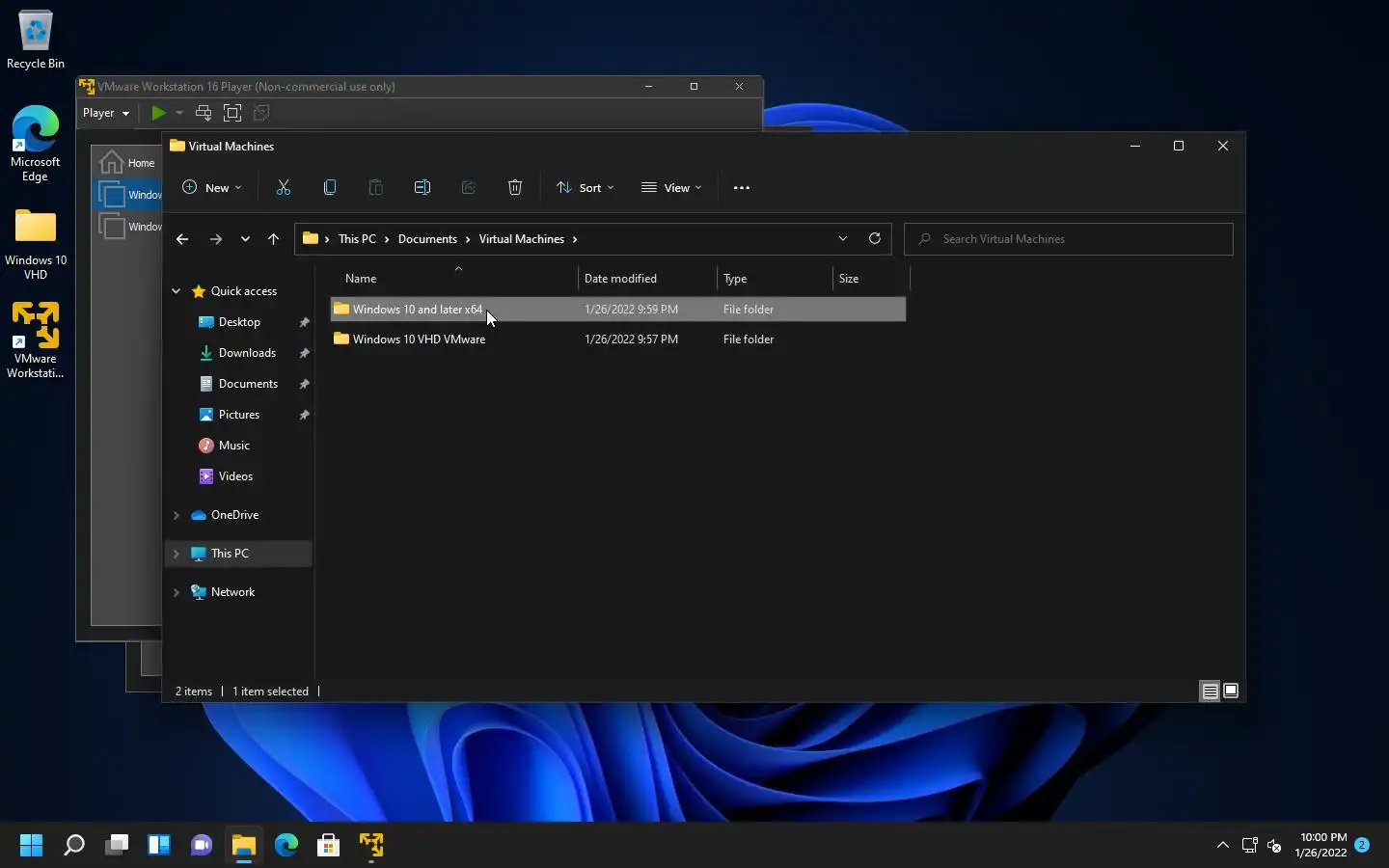The width and height of the screenshot is (1389, 868).
Task: Click the Paste icon in File Explorer toolbar
Action: (x=376, y=188)
